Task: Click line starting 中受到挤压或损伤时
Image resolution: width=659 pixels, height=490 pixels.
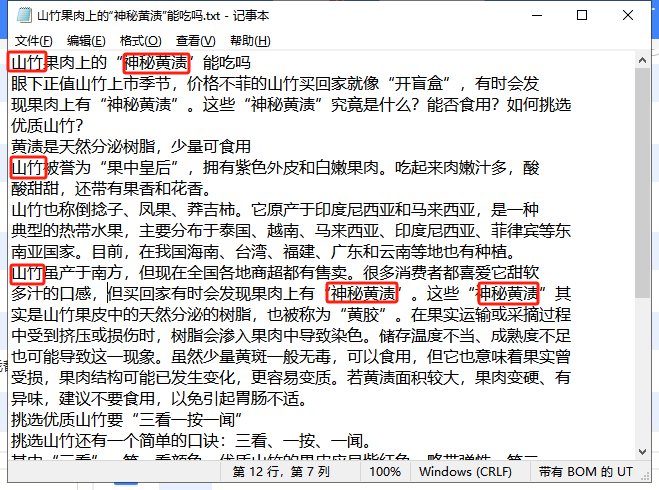Action: point(291,336)
